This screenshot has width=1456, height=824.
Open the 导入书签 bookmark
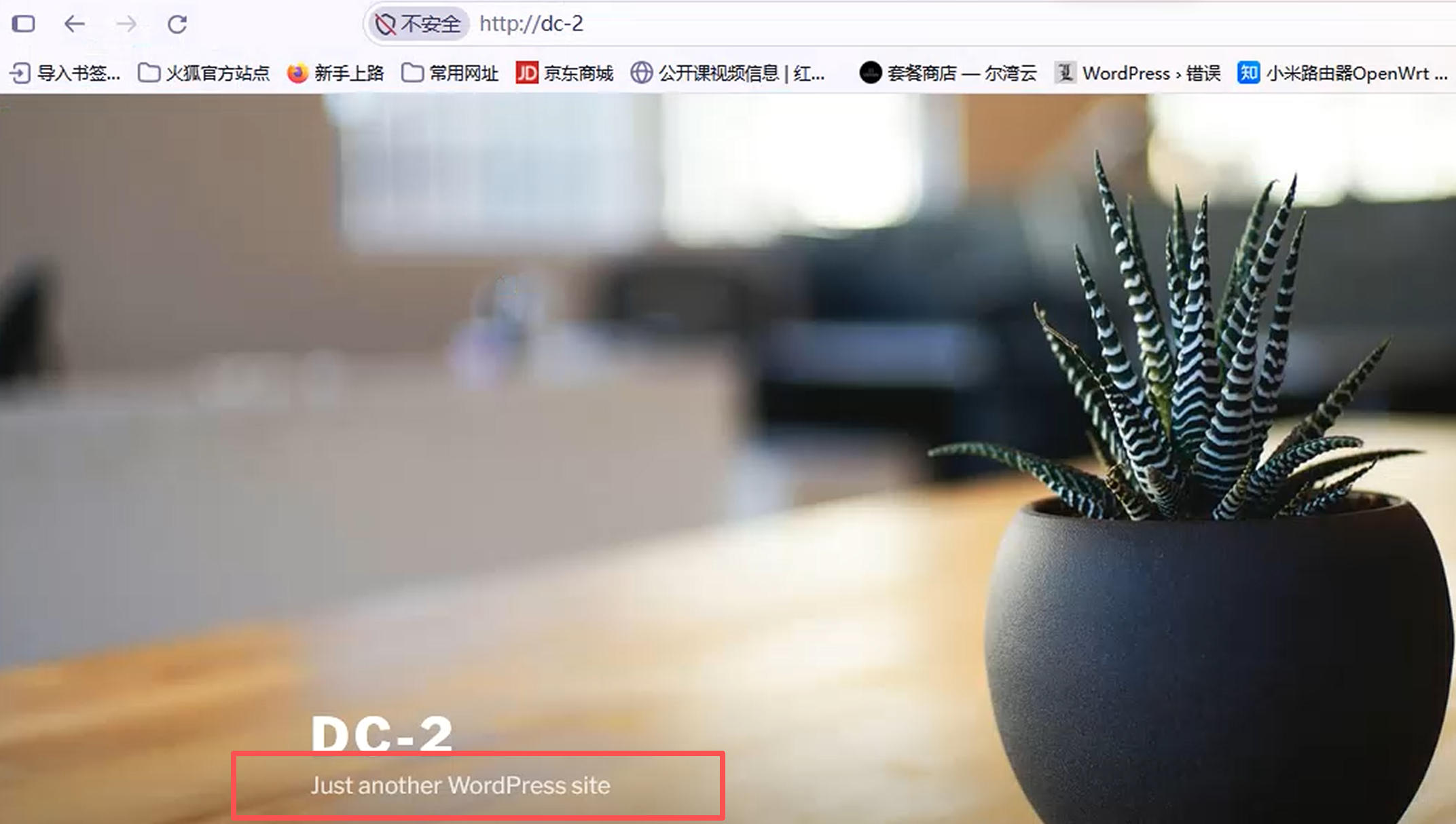coord(66,73)
